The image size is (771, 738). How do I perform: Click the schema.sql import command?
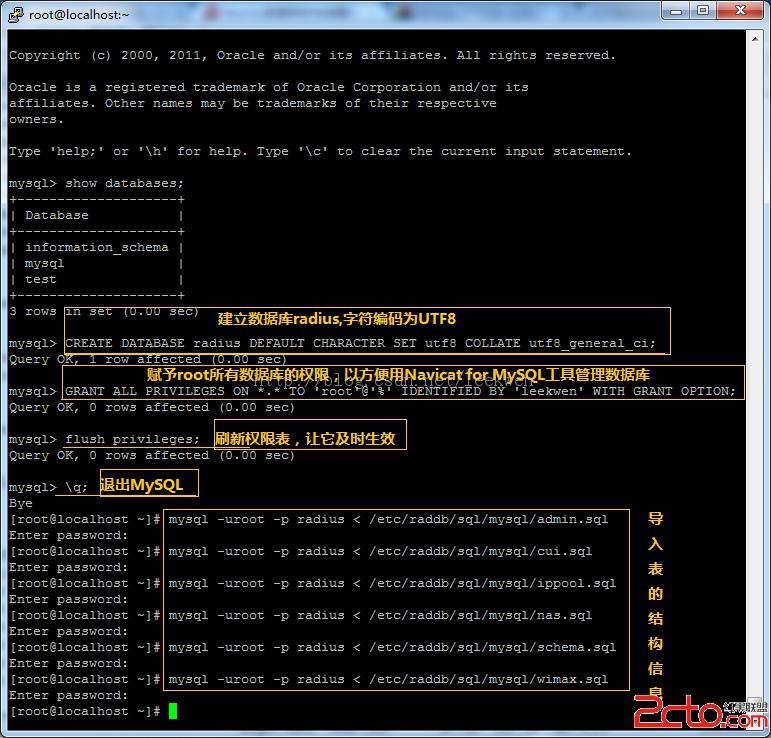coord(392,647)
